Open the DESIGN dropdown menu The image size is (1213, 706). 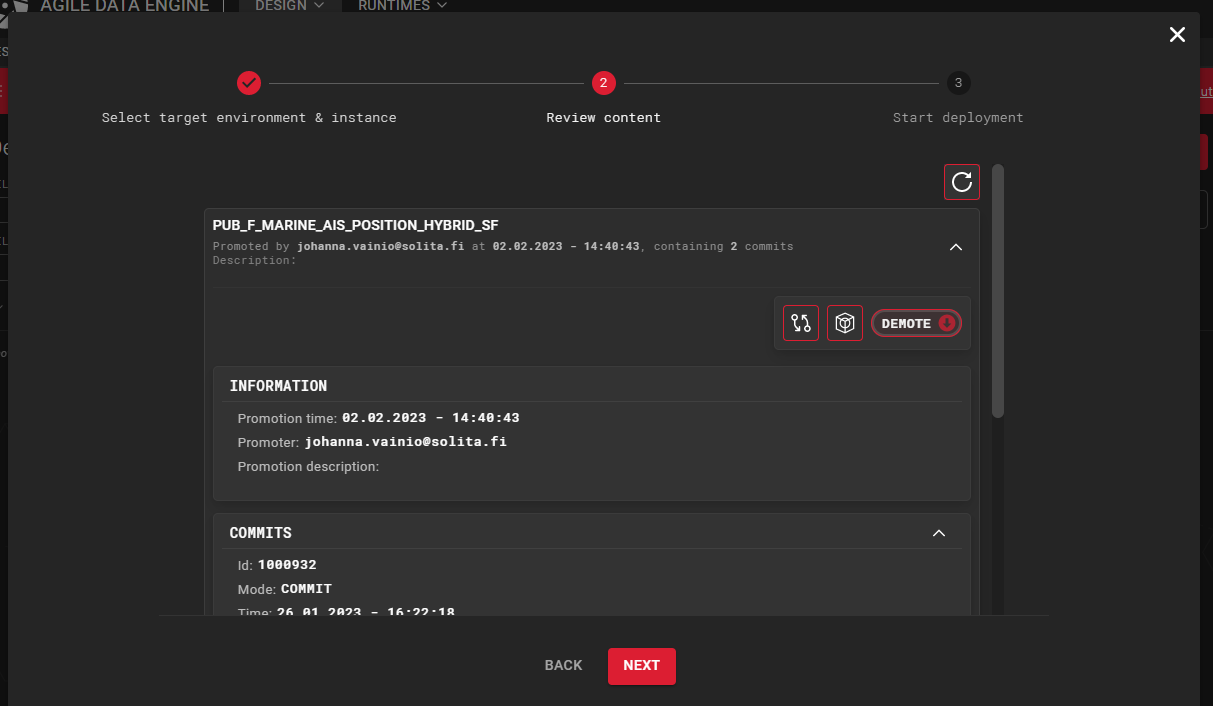point(289,6)
